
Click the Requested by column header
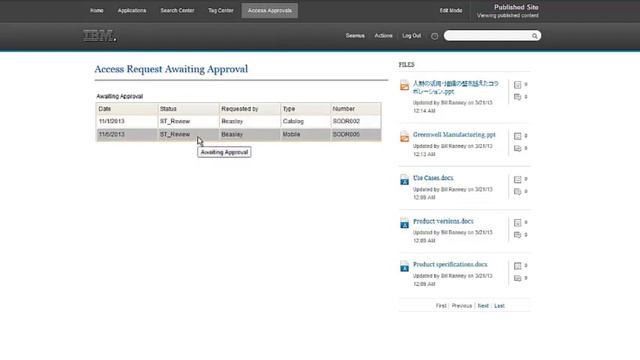(249, 109)
